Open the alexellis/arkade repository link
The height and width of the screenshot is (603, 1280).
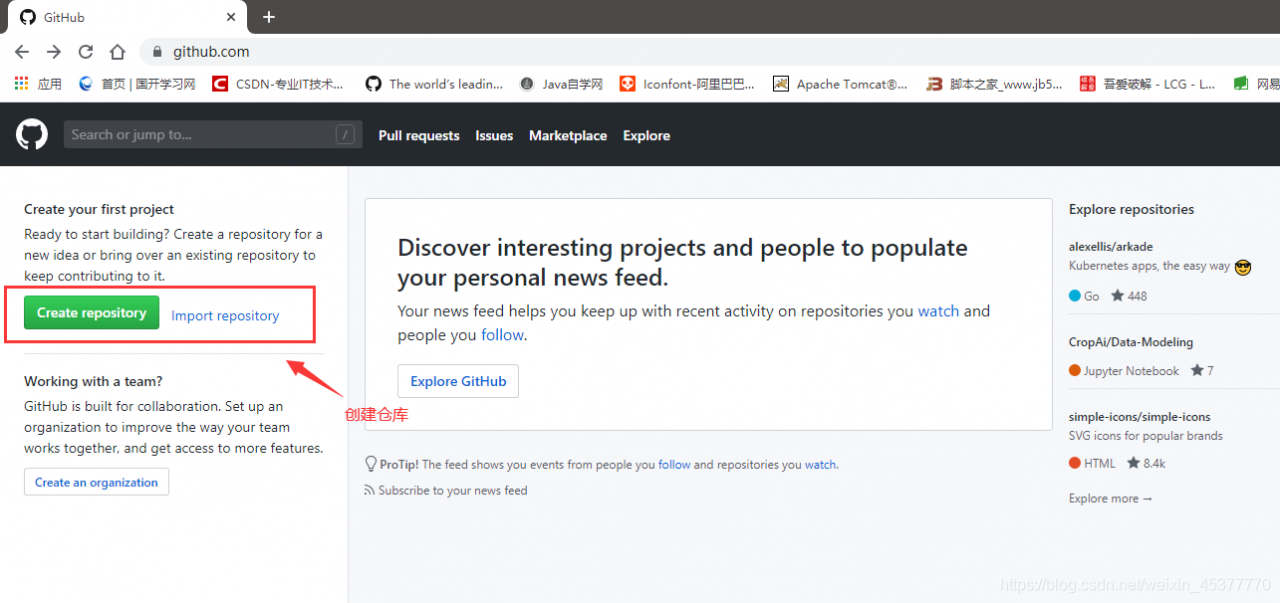1111,246
